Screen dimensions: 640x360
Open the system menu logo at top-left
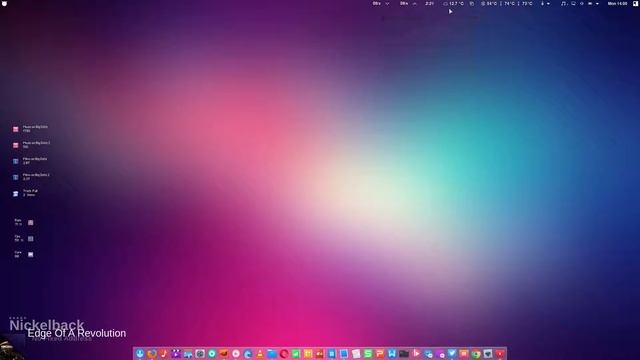[x=4, y=3]
